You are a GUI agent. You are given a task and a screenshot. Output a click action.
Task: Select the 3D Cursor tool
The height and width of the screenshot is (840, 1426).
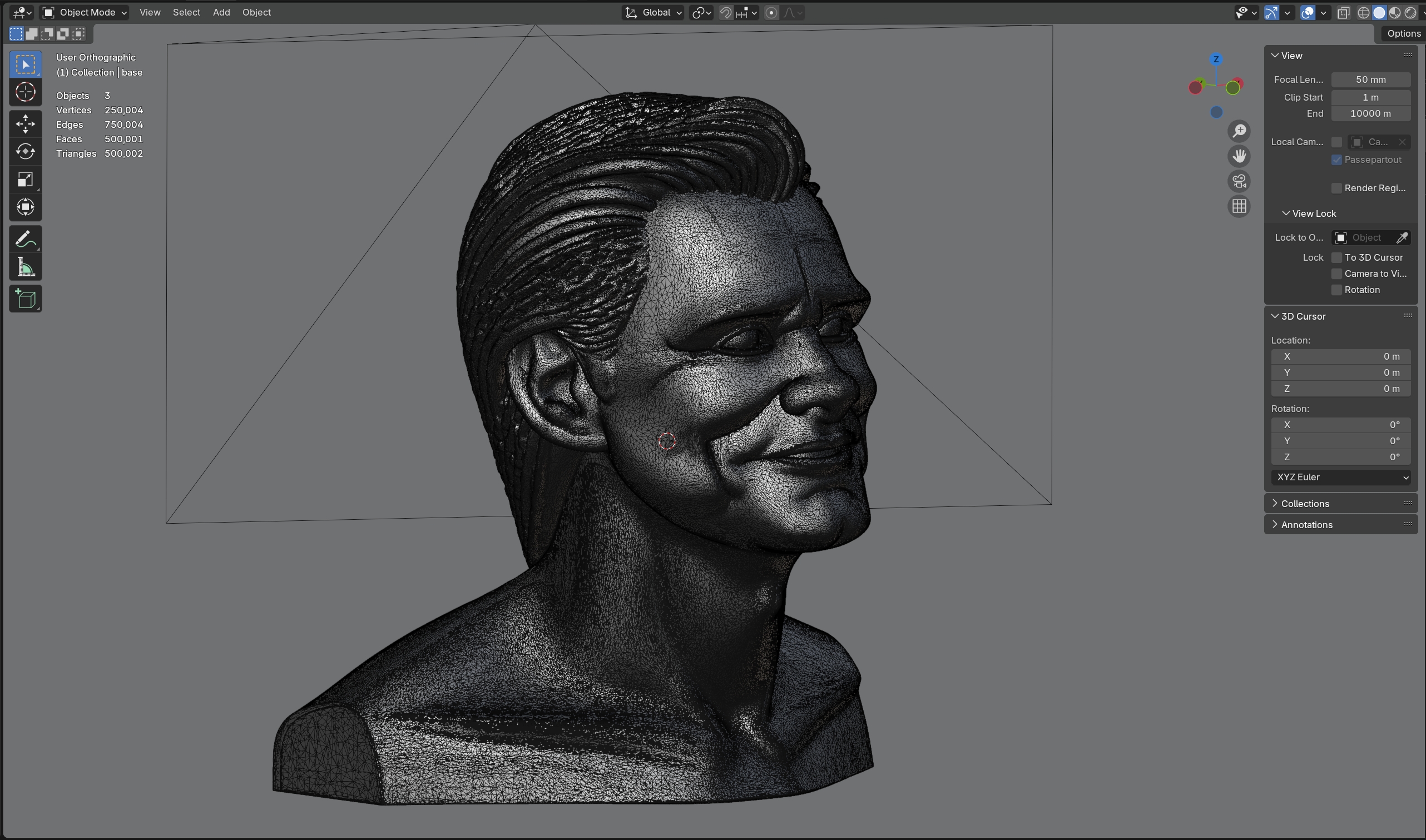[26, 92]
